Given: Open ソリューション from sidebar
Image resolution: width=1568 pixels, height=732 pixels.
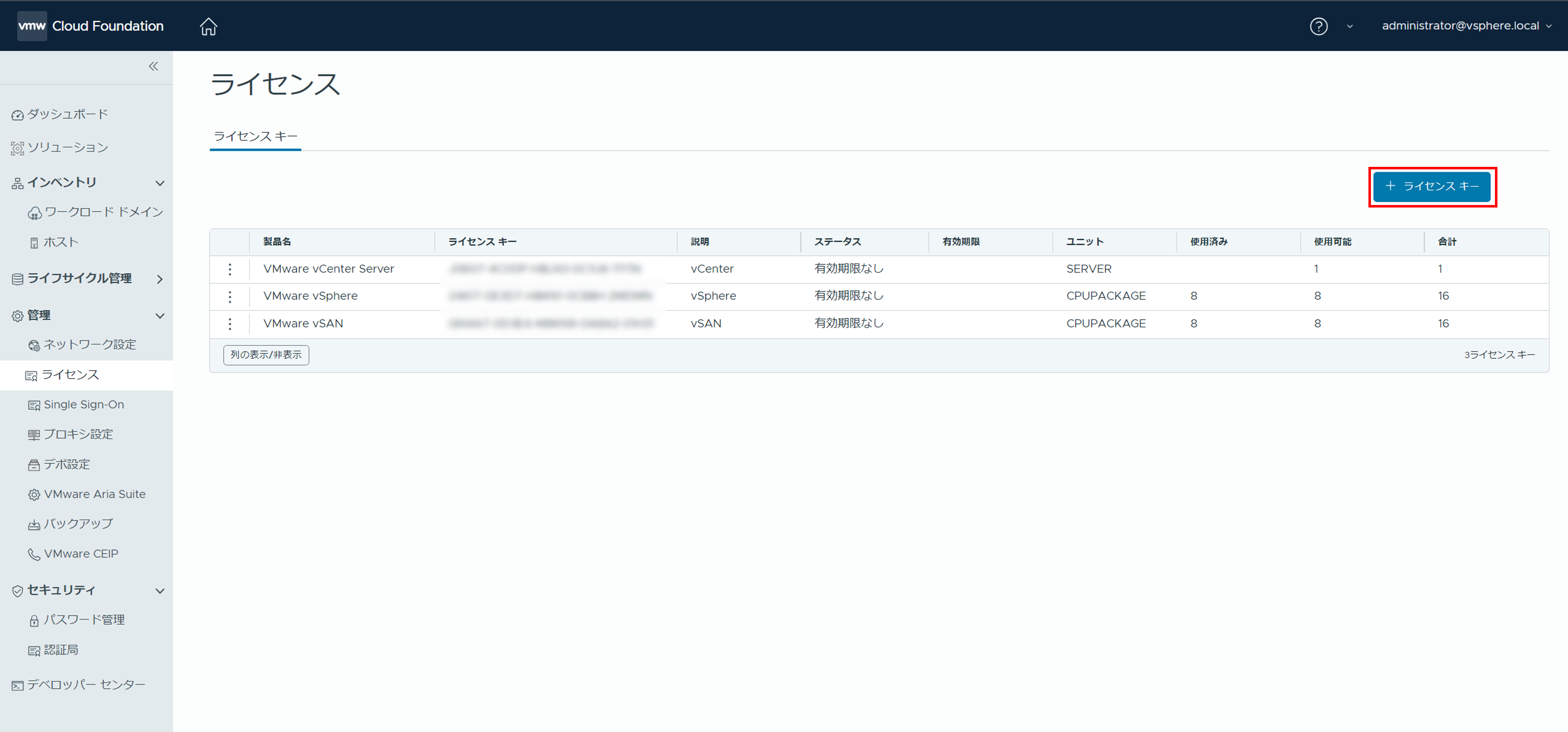Looking at the screenshot, I should tap(67, 148).
